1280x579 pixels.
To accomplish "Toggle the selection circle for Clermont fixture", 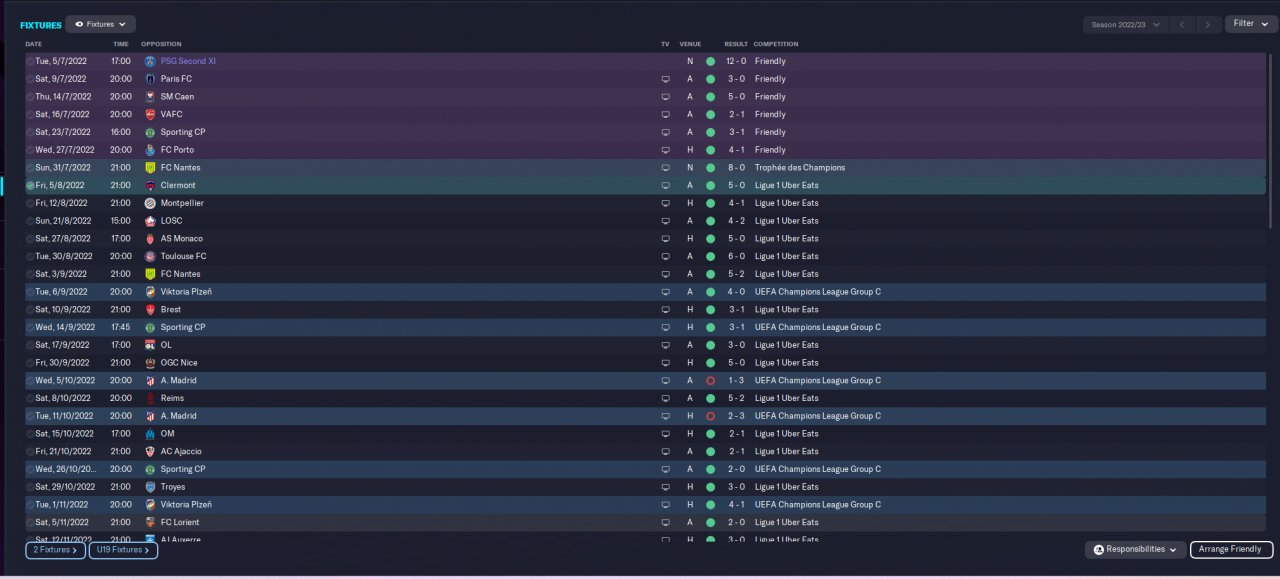I will [30, 186].
